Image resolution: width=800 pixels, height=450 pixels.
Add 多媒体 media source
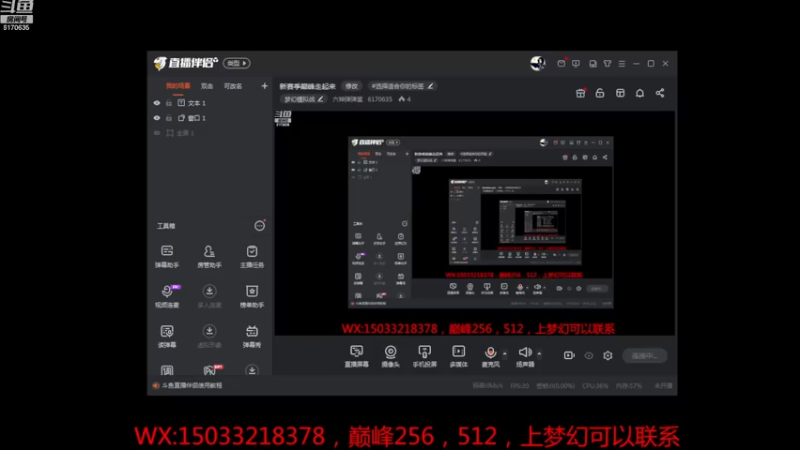click(458, 356)
